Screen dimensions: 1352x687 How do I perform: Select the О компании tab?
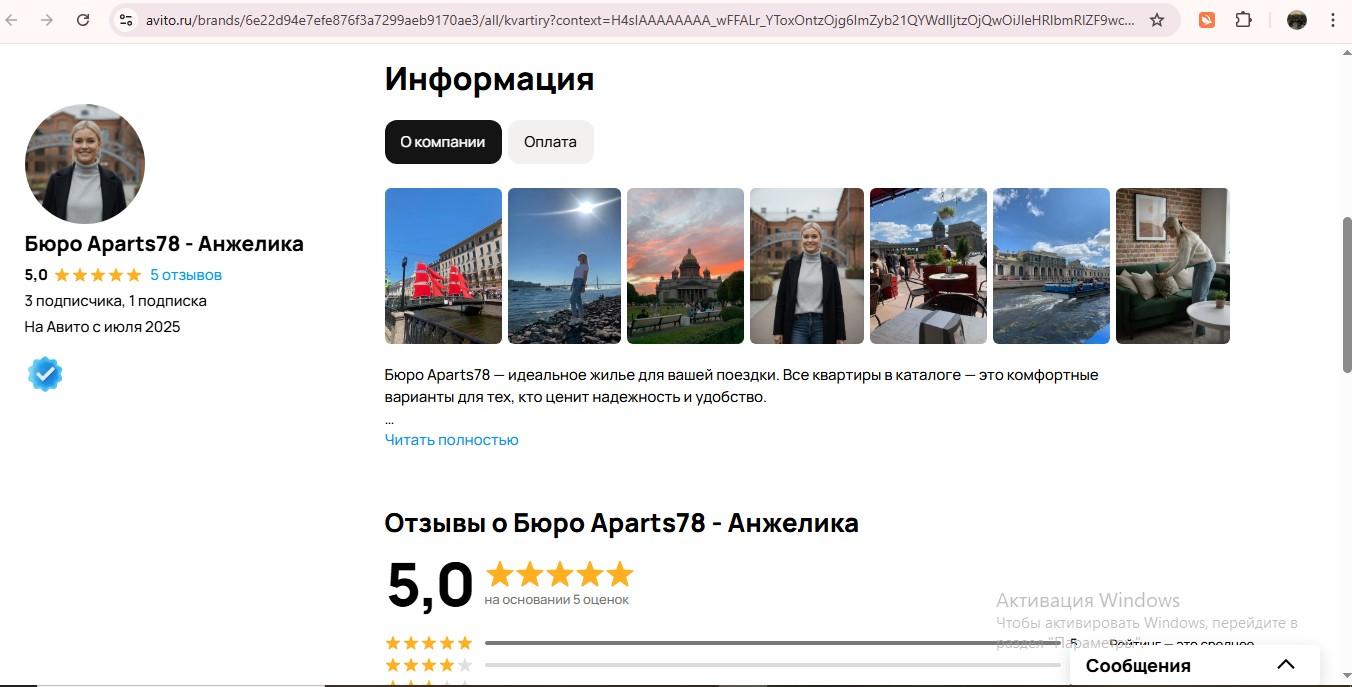click(443, 142)
